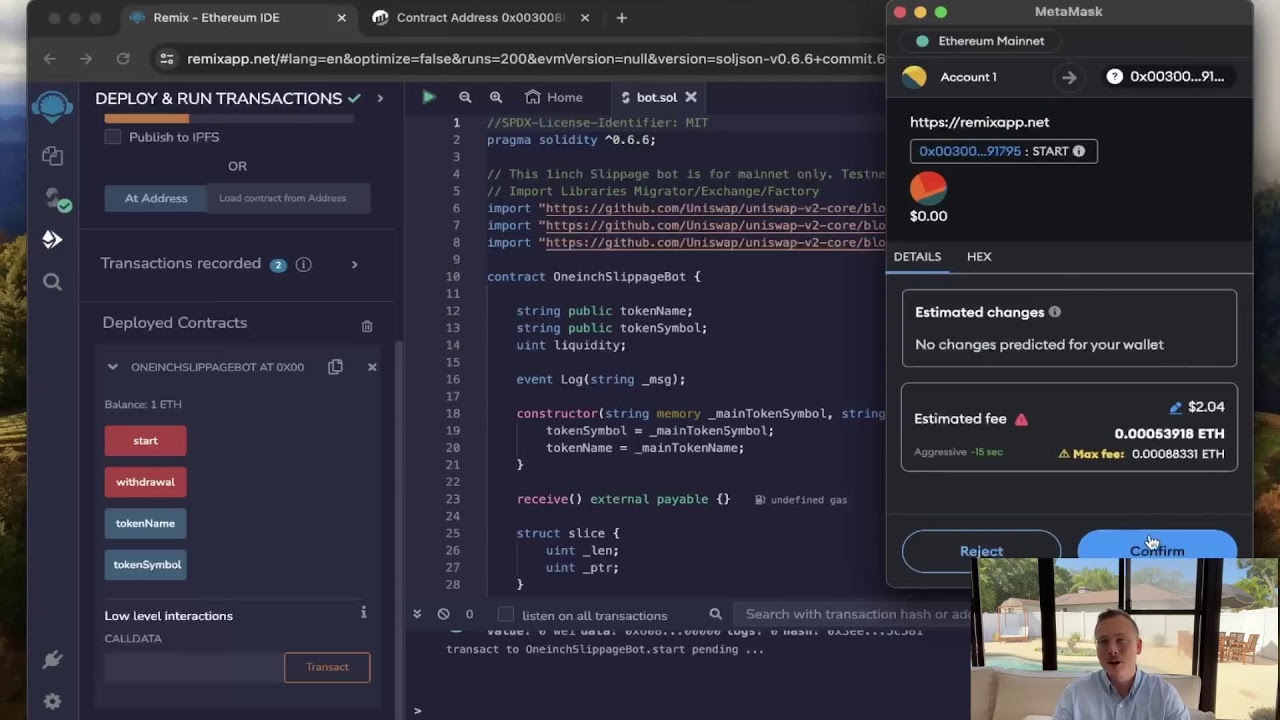Click the Transact button
The height and width of the screenshot is (720, 1280).
point(327,667)
